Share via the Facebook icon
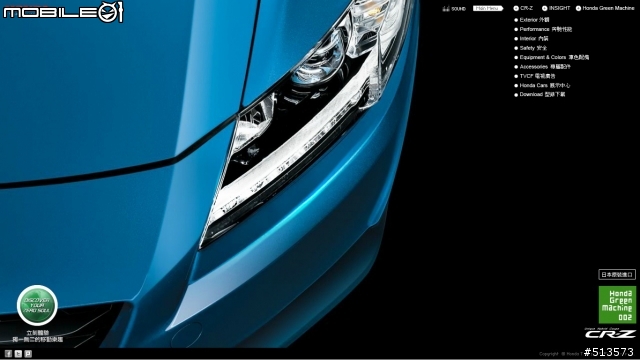This screenshot has width=640, height=360. (8, 353)
